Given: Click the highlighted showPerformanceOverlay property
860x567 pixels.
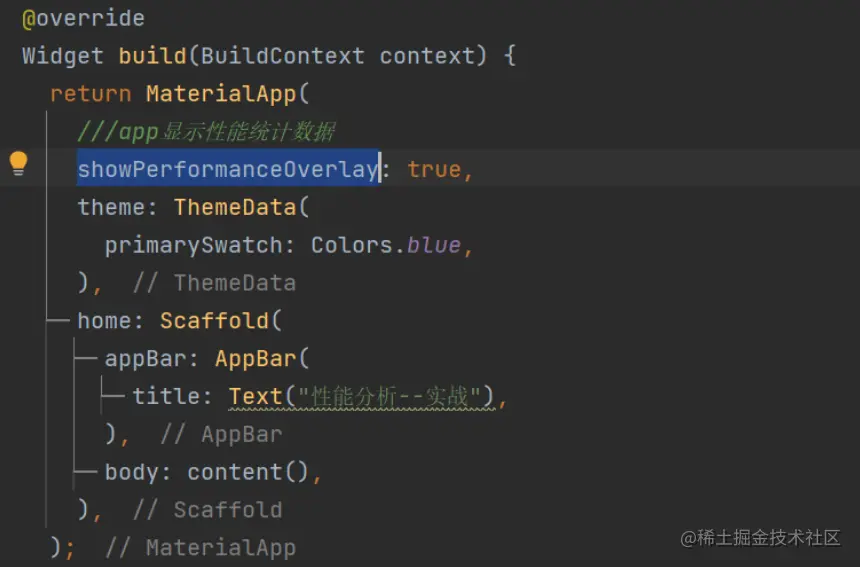Looking at the screenshot, I should click(x=227, y=169).
